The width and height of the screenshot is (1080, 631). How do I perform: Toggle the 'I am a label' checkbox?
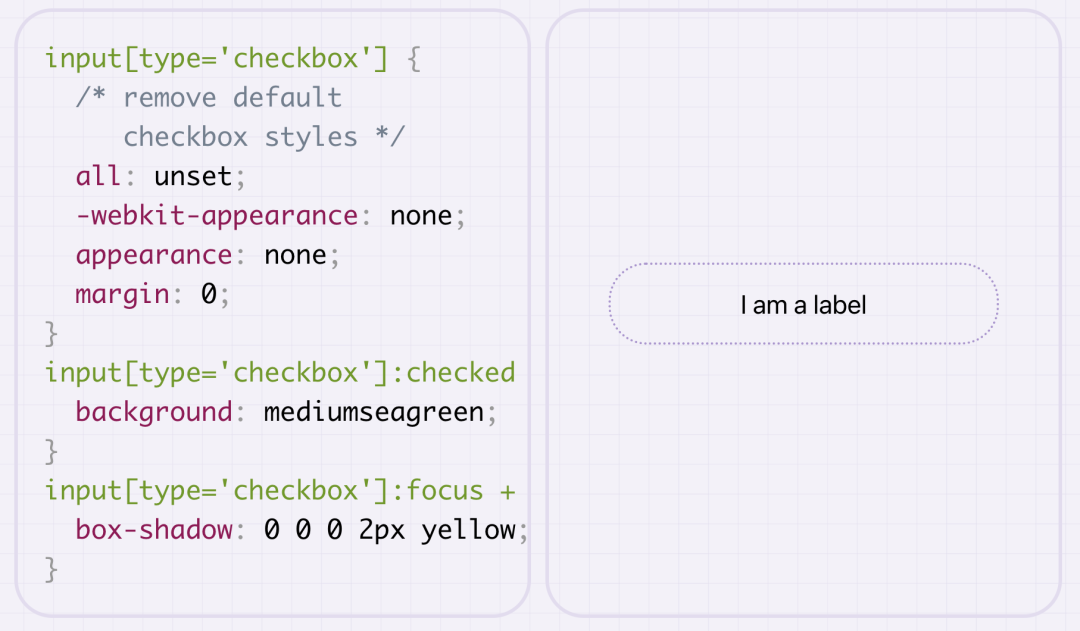tap(803, 304)
